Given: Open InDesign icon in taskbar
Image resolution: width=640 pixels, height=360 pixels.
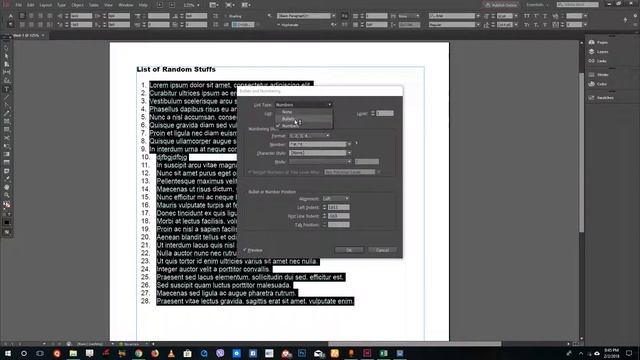Looking at the screenshot, I should point(367,353).
